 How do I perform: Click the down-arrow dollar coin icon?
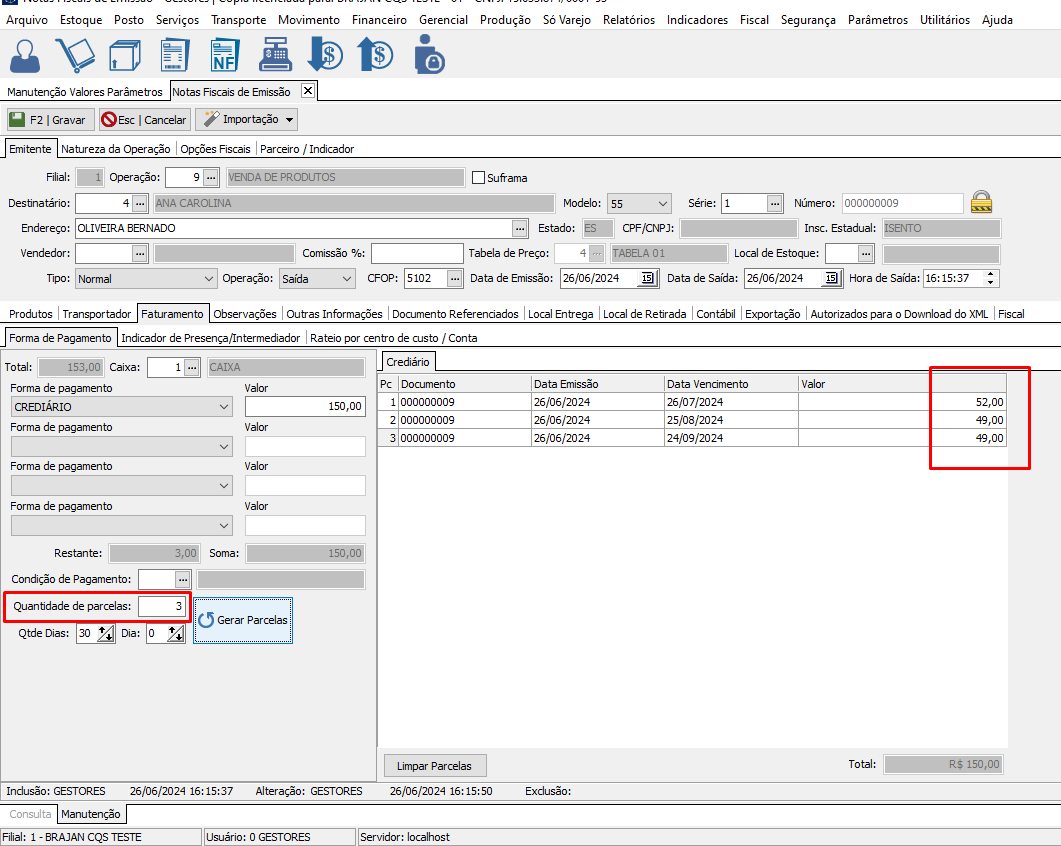tap(324, 55)
